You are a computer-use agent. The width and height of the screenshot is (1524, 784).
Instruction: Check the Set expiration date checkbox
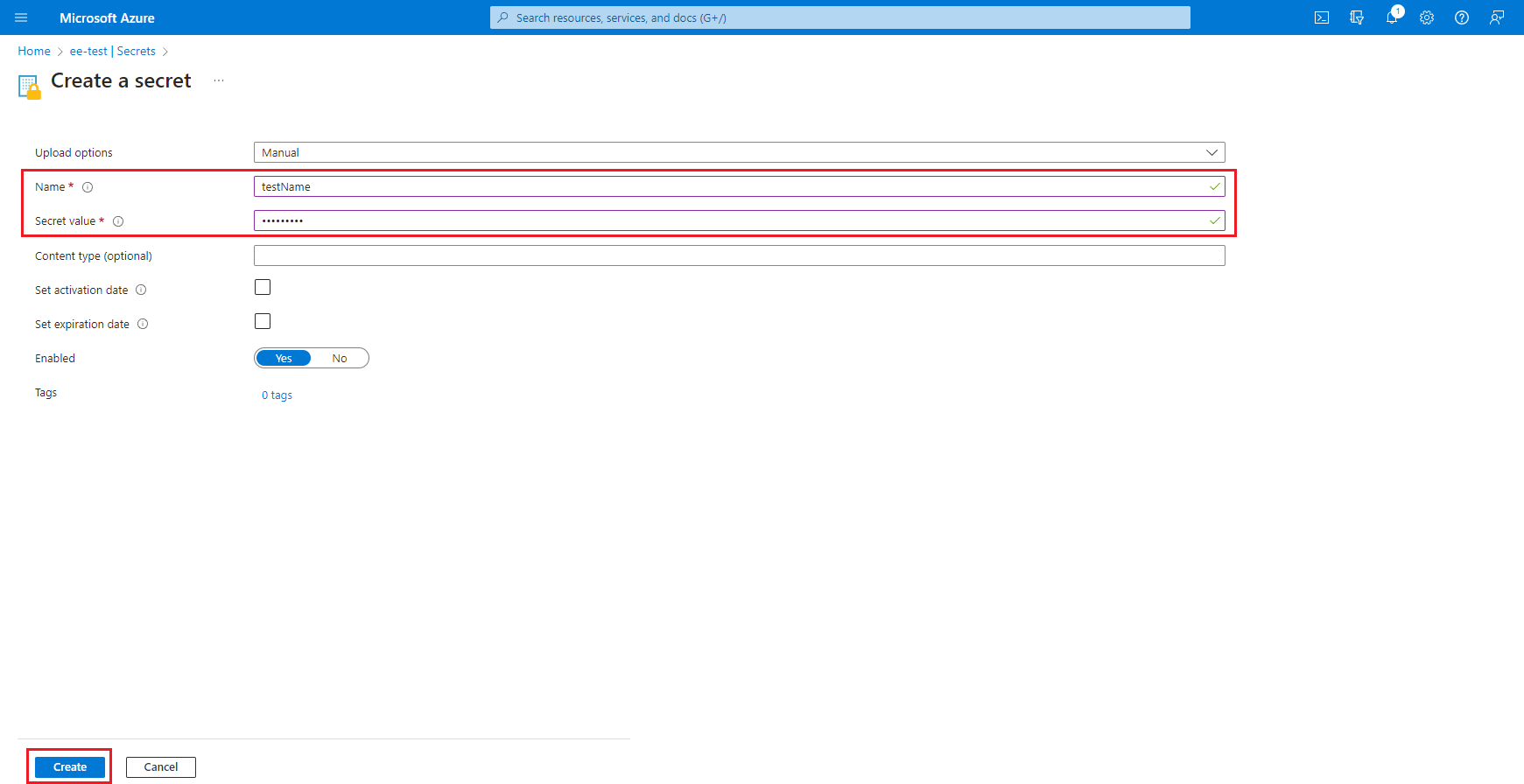(x=263, y=321)
